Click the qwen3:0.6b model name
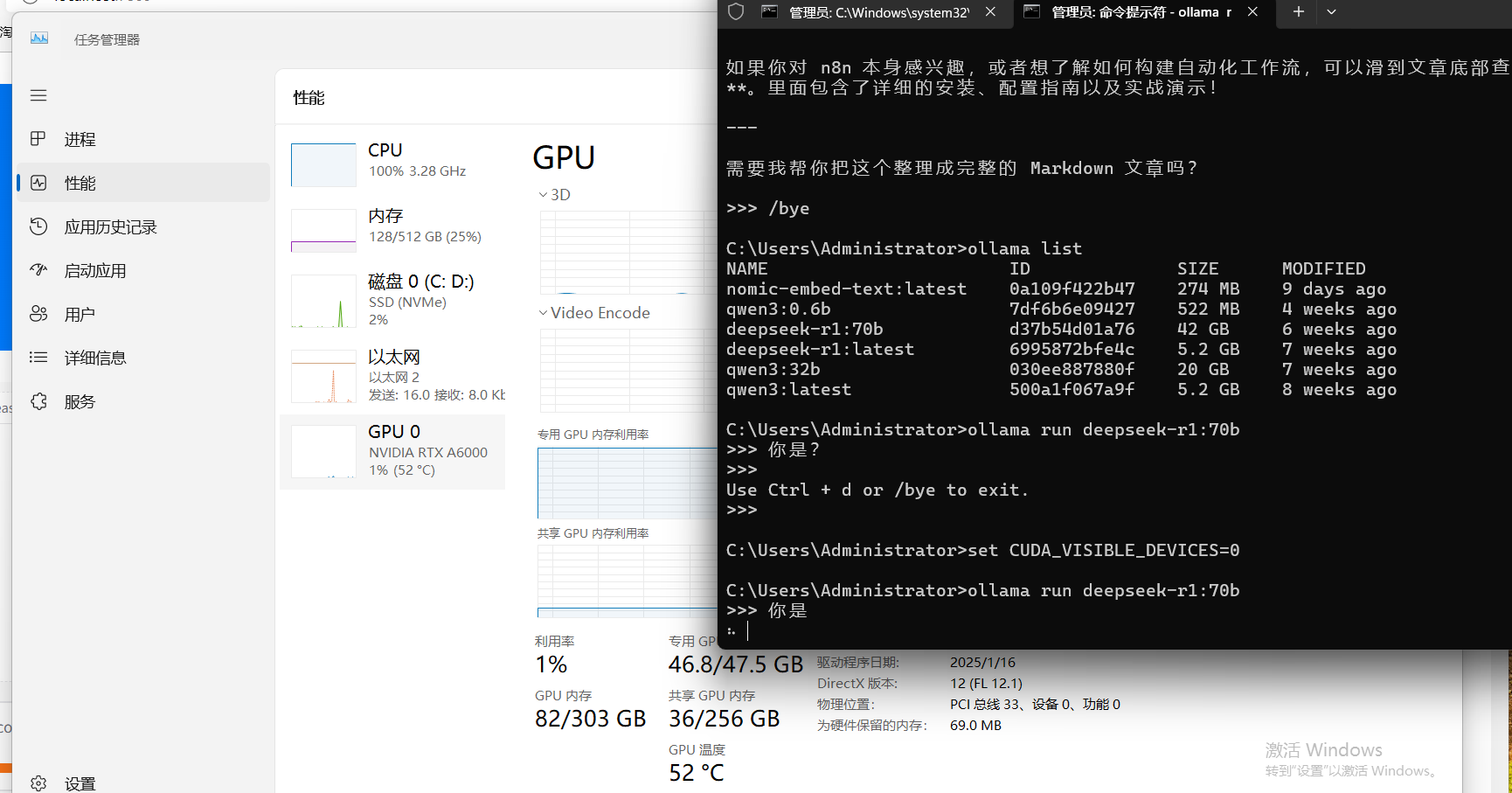1512x793 pixels. tap(778, 309)
